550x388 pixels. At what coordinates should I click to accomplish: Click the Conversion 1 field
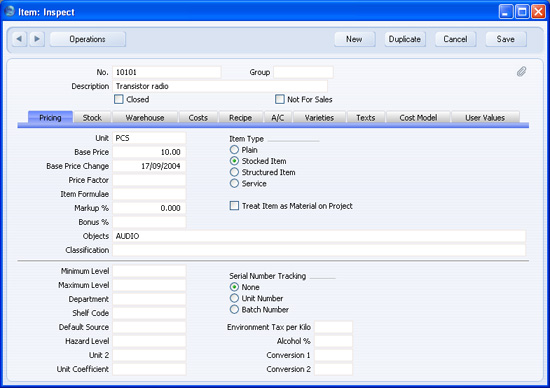333,355
